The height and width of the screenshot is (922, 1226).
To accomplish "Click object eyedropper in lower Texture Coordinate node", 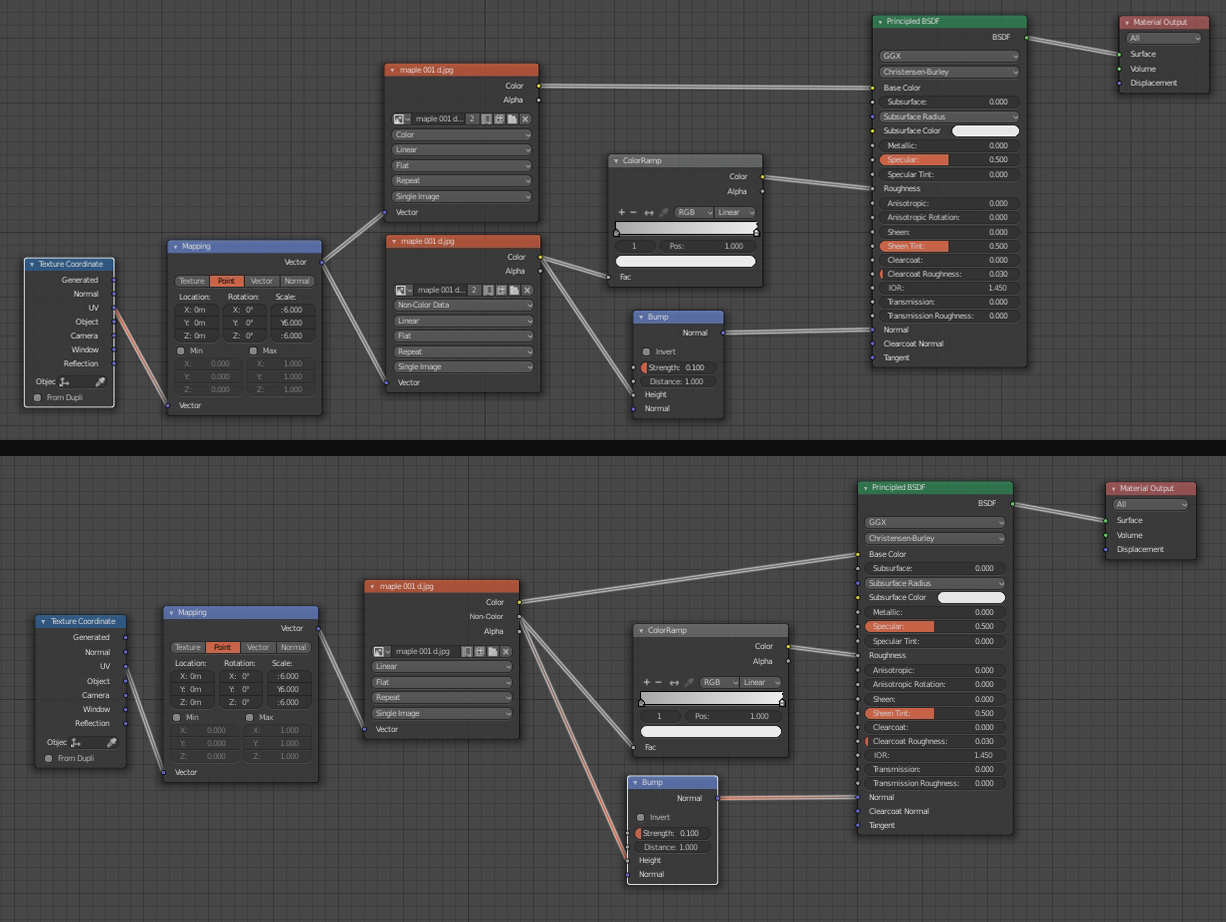I will [x=111, y=742].
